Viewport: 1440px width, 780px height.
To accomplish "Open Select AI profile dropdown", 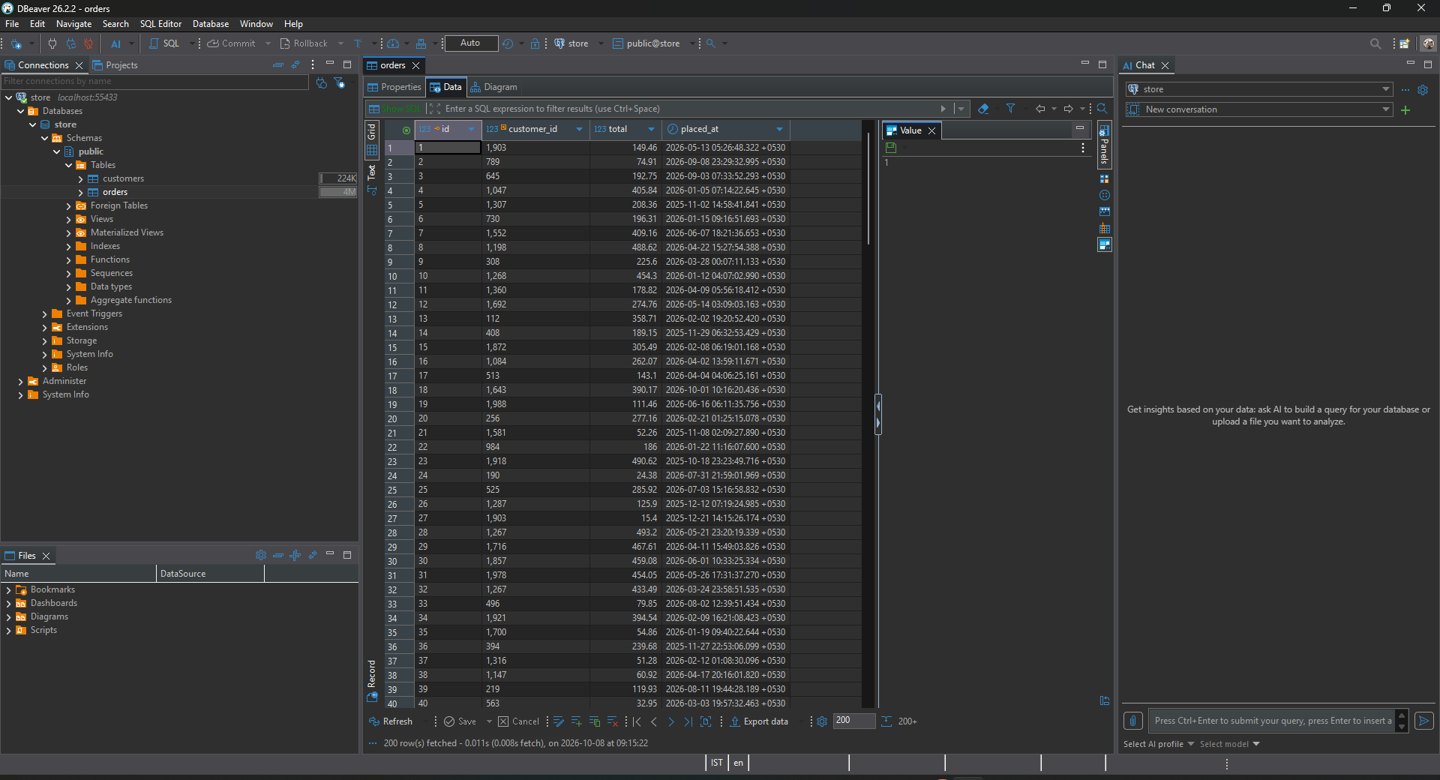I will (1158, 744).
